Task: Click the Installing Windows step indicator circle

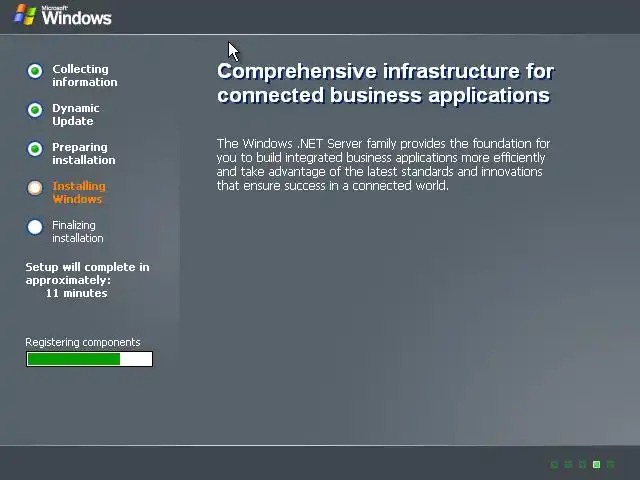Action: (35, 188)
